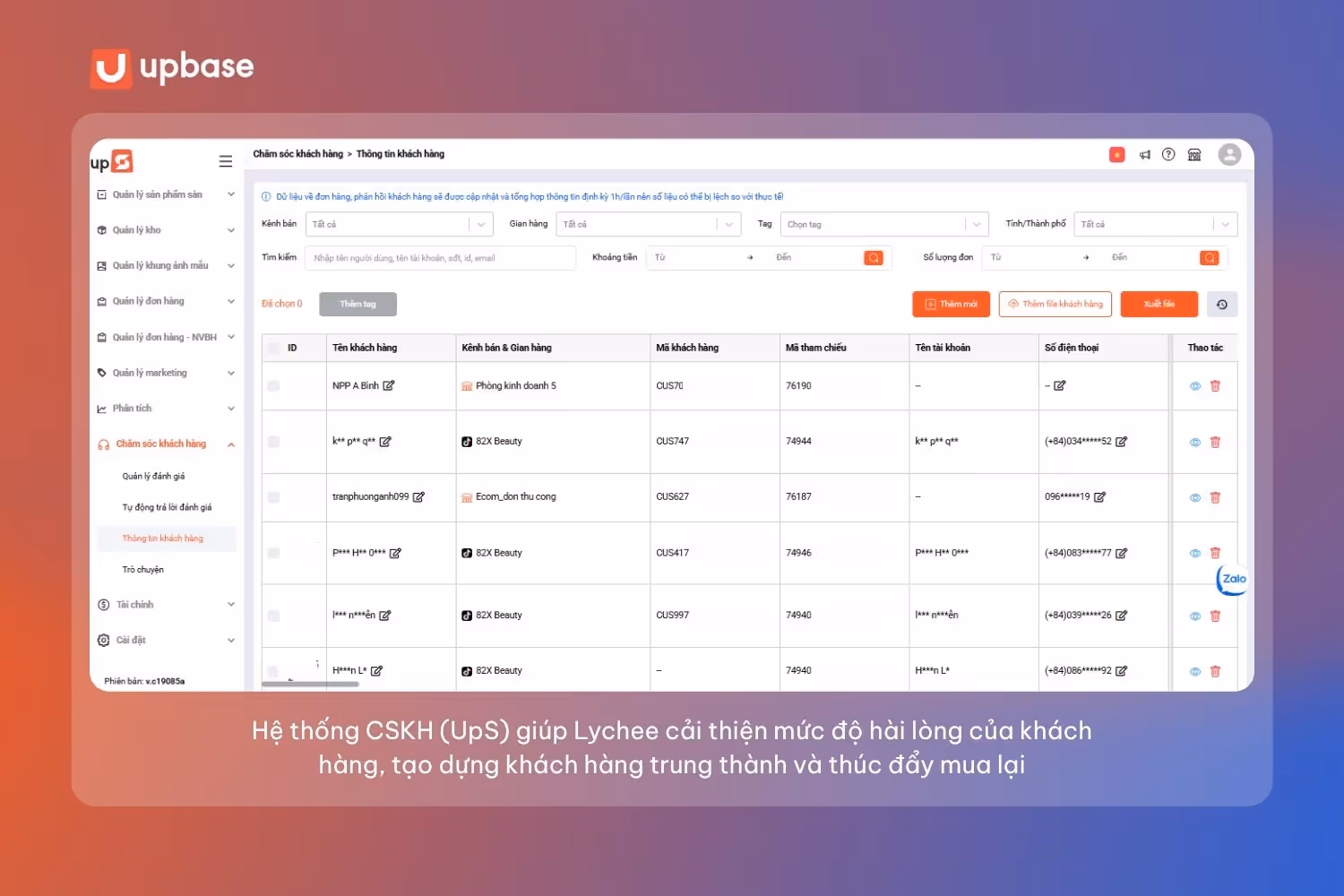
Task: Open the Zalo chat floating button
Action: click(x=1234, y=579)
